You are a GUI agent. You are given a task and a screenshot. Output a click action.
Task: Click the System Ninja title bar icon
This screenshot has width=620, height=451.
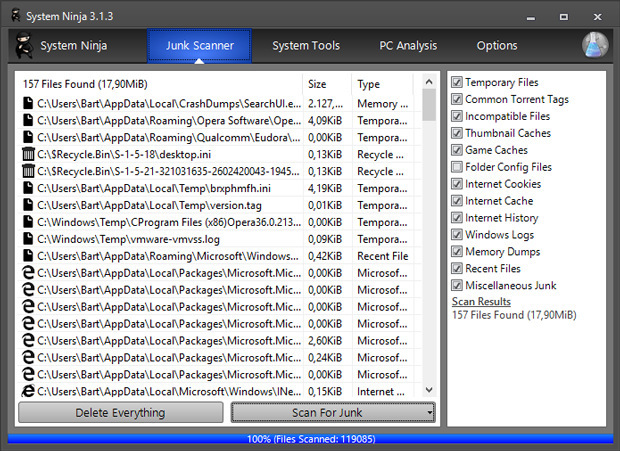pyautogui.click(x=15, y=16)
